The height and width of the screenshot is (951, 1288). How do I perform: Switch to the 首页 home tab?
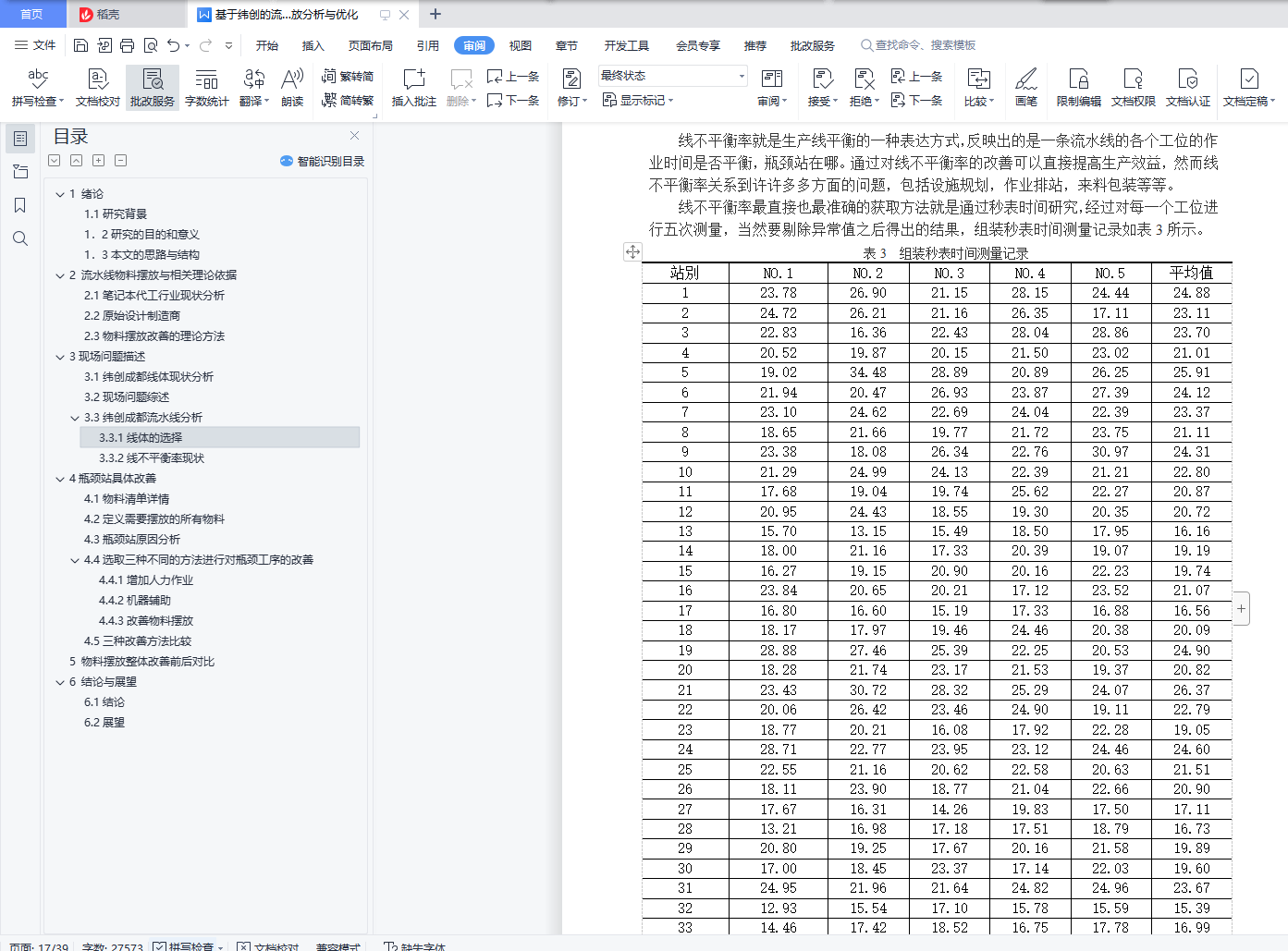32,14
